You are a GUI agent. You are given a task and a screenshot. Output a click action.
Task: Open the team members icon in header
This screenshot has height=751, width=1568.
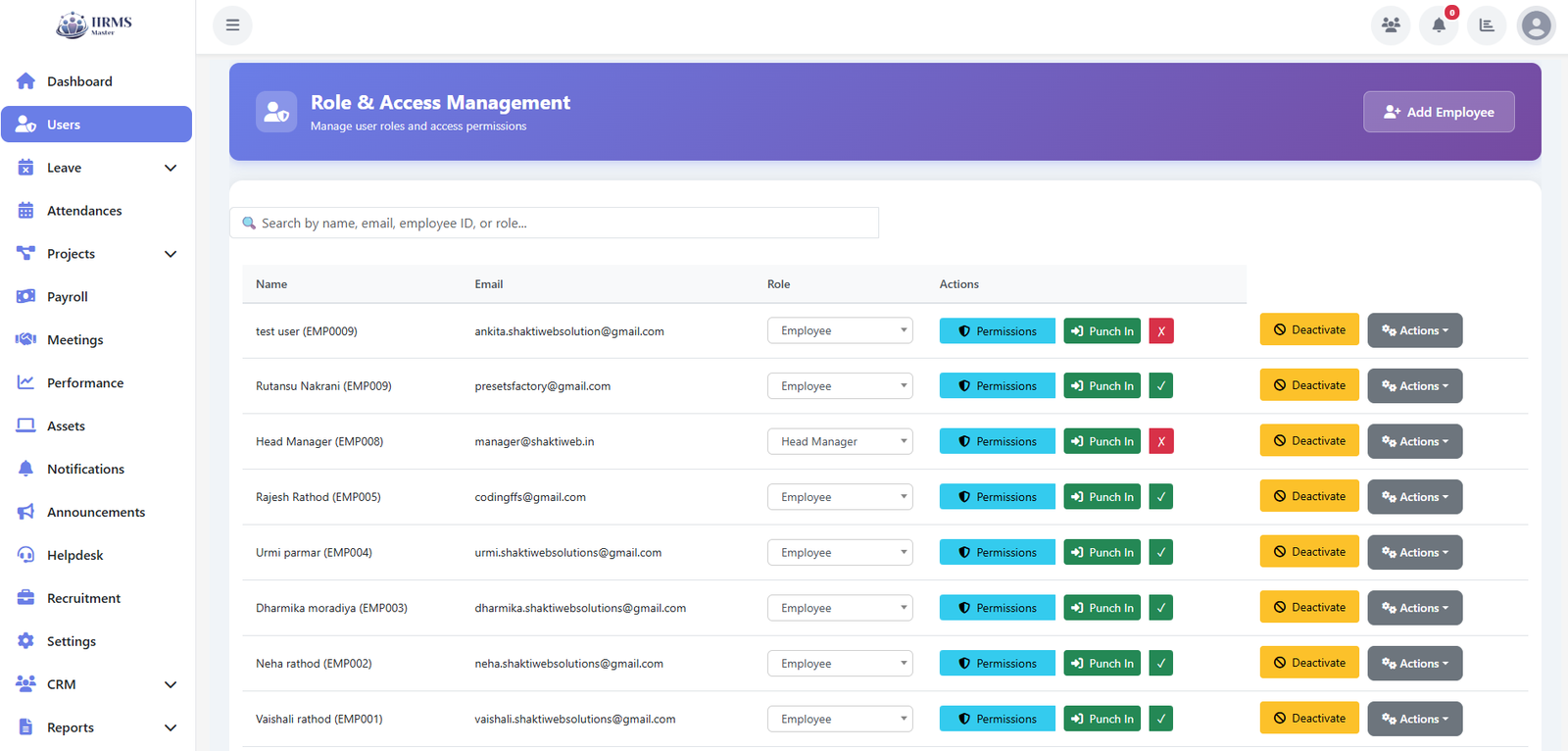coord(1391,25)
